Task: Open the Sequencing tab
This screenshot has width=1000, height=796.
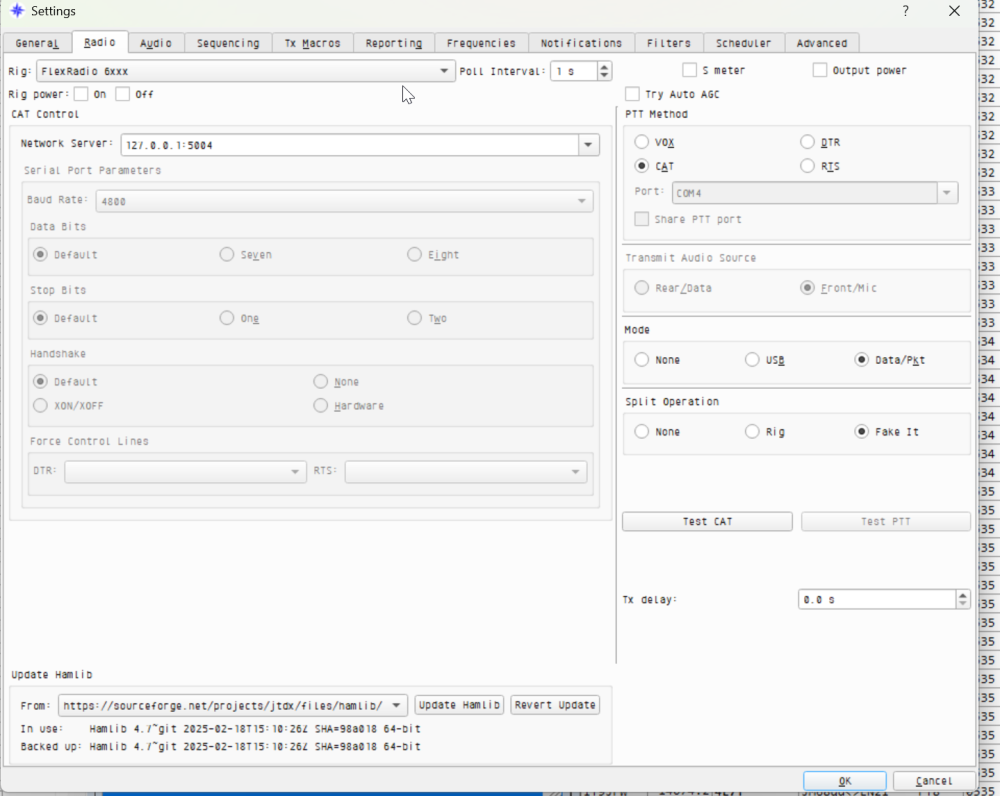Action: click(x=228, y=43)
